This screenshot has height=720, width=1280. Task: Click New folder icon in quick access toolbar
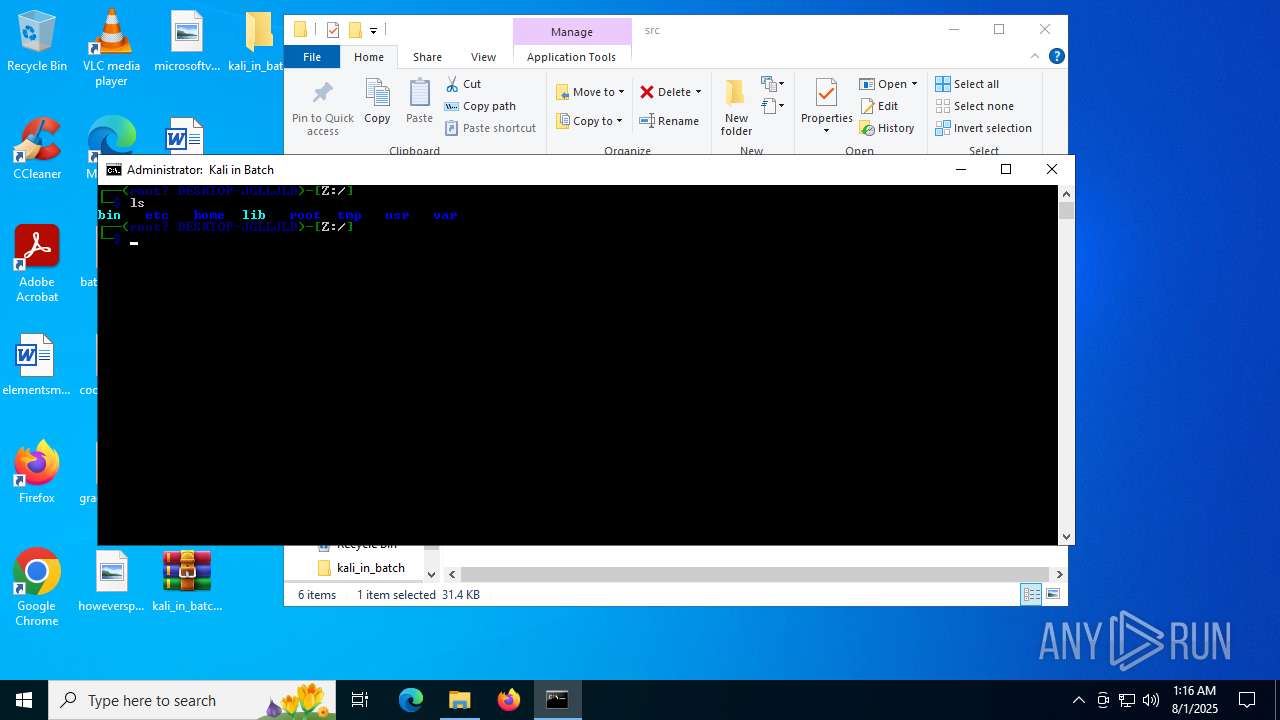(355, 30)
